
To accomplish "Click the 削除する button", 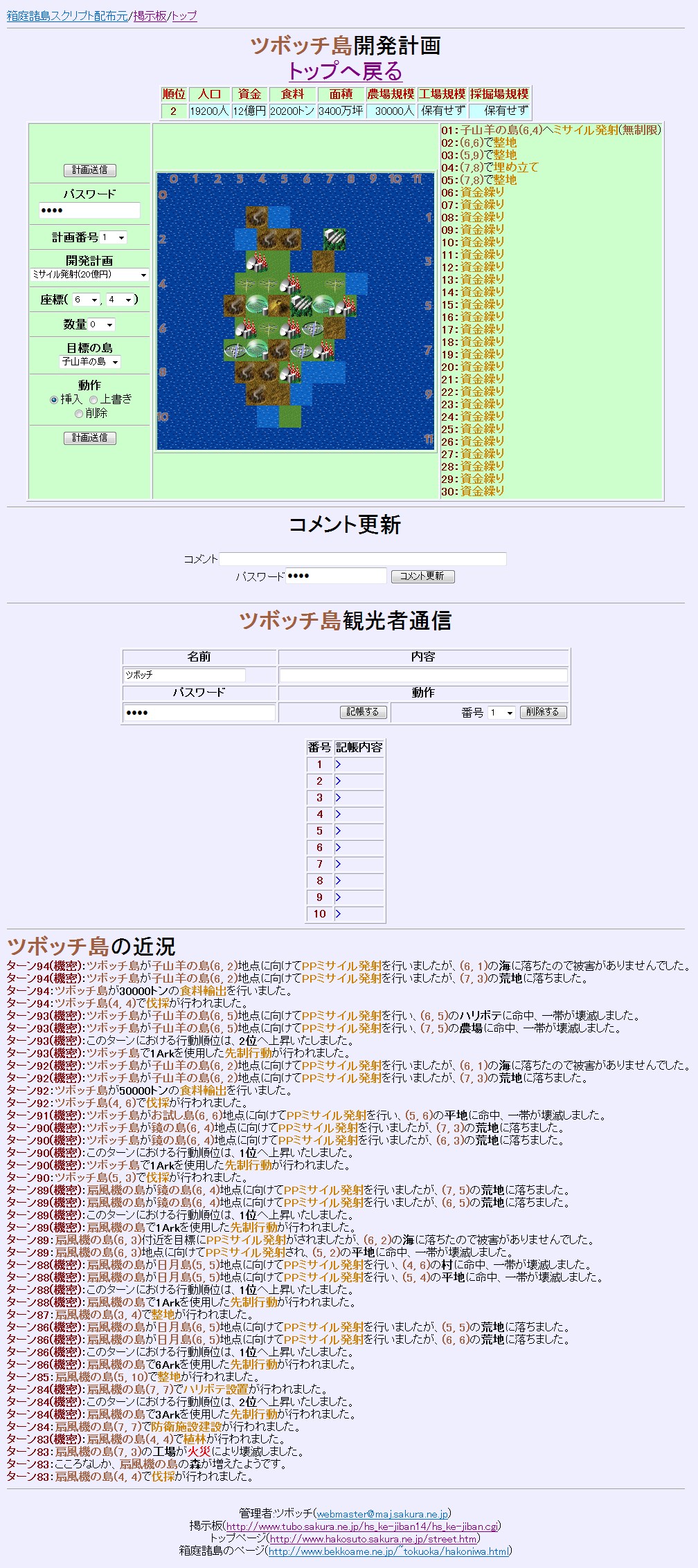I will (543, 712).
